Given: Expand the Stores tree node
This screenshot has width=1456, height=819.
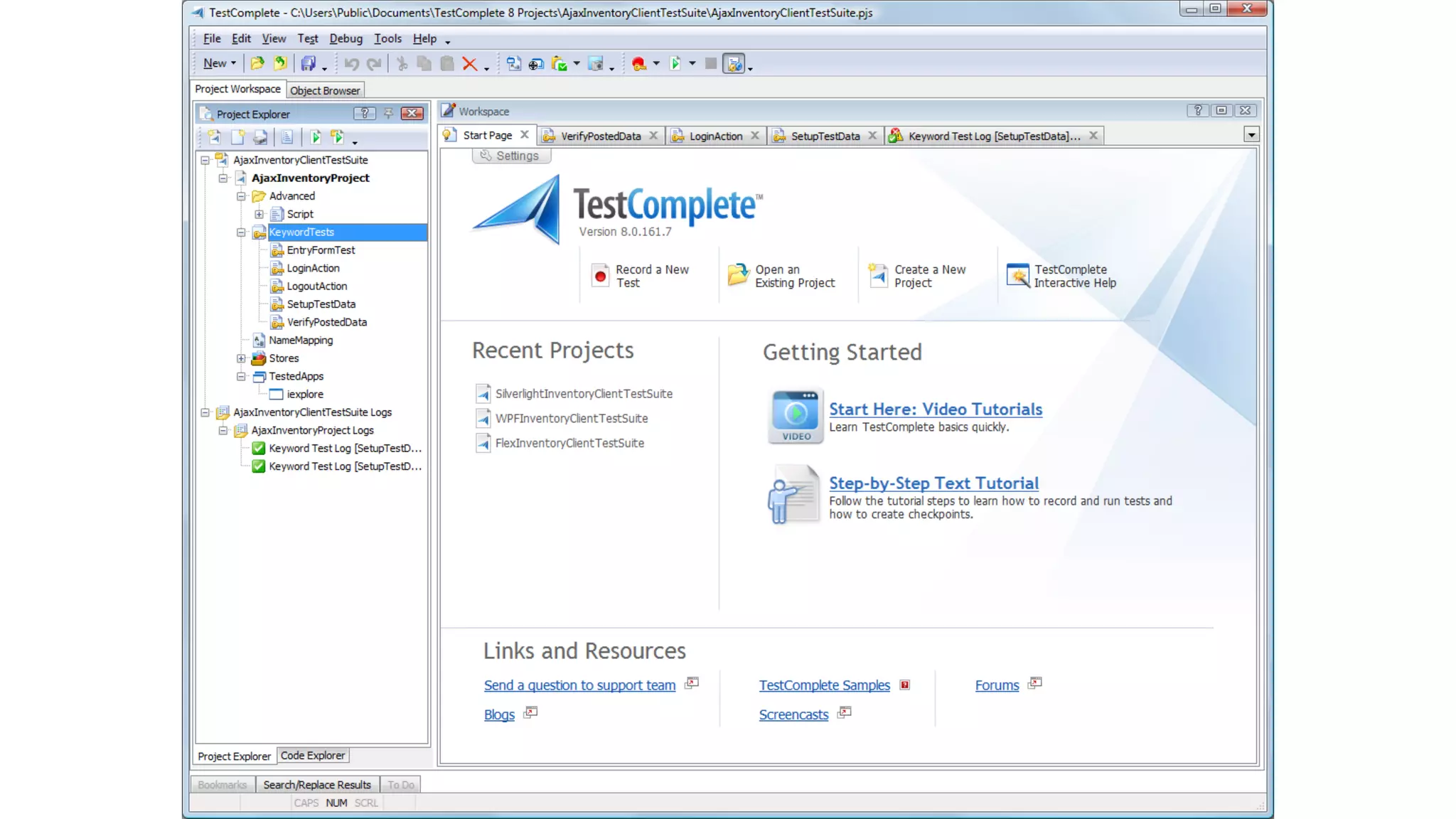Looking at the screenshot, I should click(x=241, y=358).
